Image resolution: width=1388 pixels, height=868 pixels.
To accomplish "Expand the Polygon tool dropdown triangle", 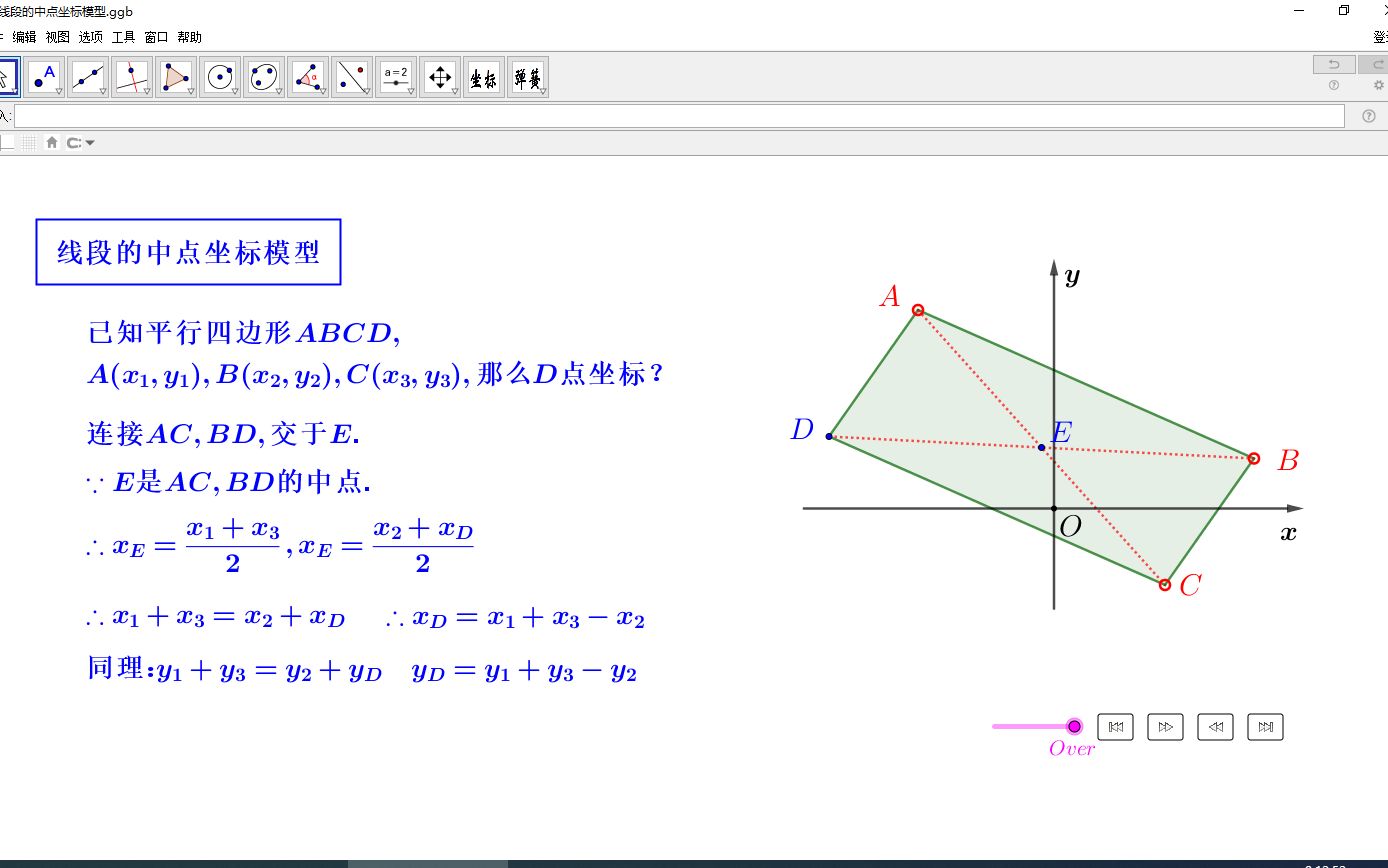I will coord(190,91).
